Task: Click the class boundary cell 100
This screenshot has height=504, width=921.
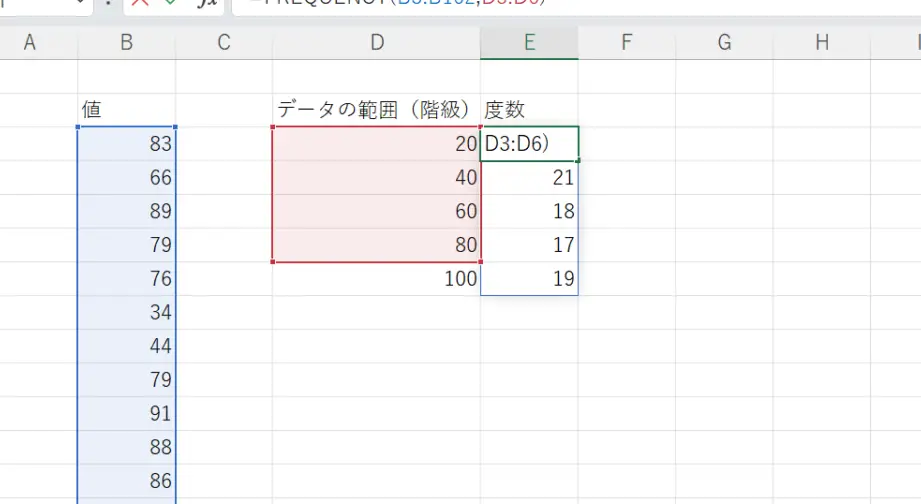Action: (x=377, y=278)
